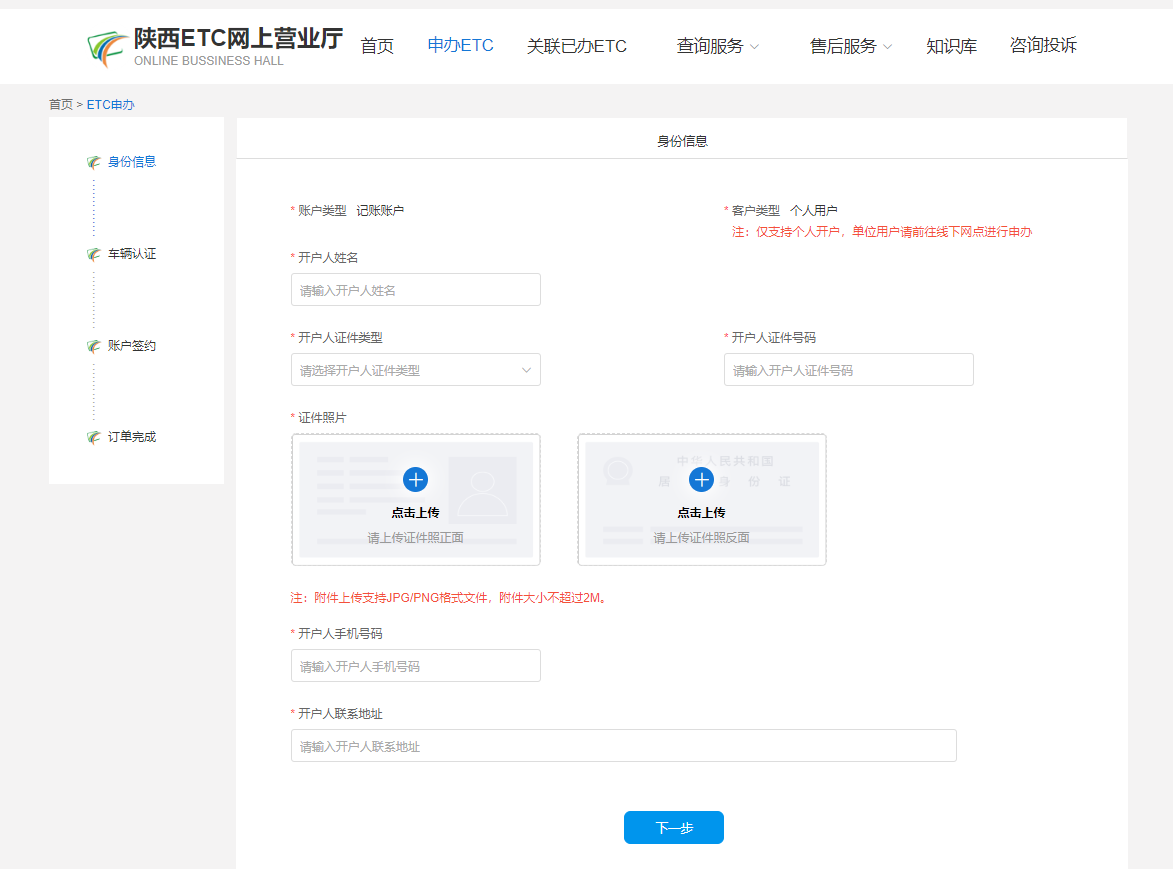The width and height of the screenshot is (1173, 869).
Task: Select the 订单完成 step icon in sidebar
Action: [94, 437]
